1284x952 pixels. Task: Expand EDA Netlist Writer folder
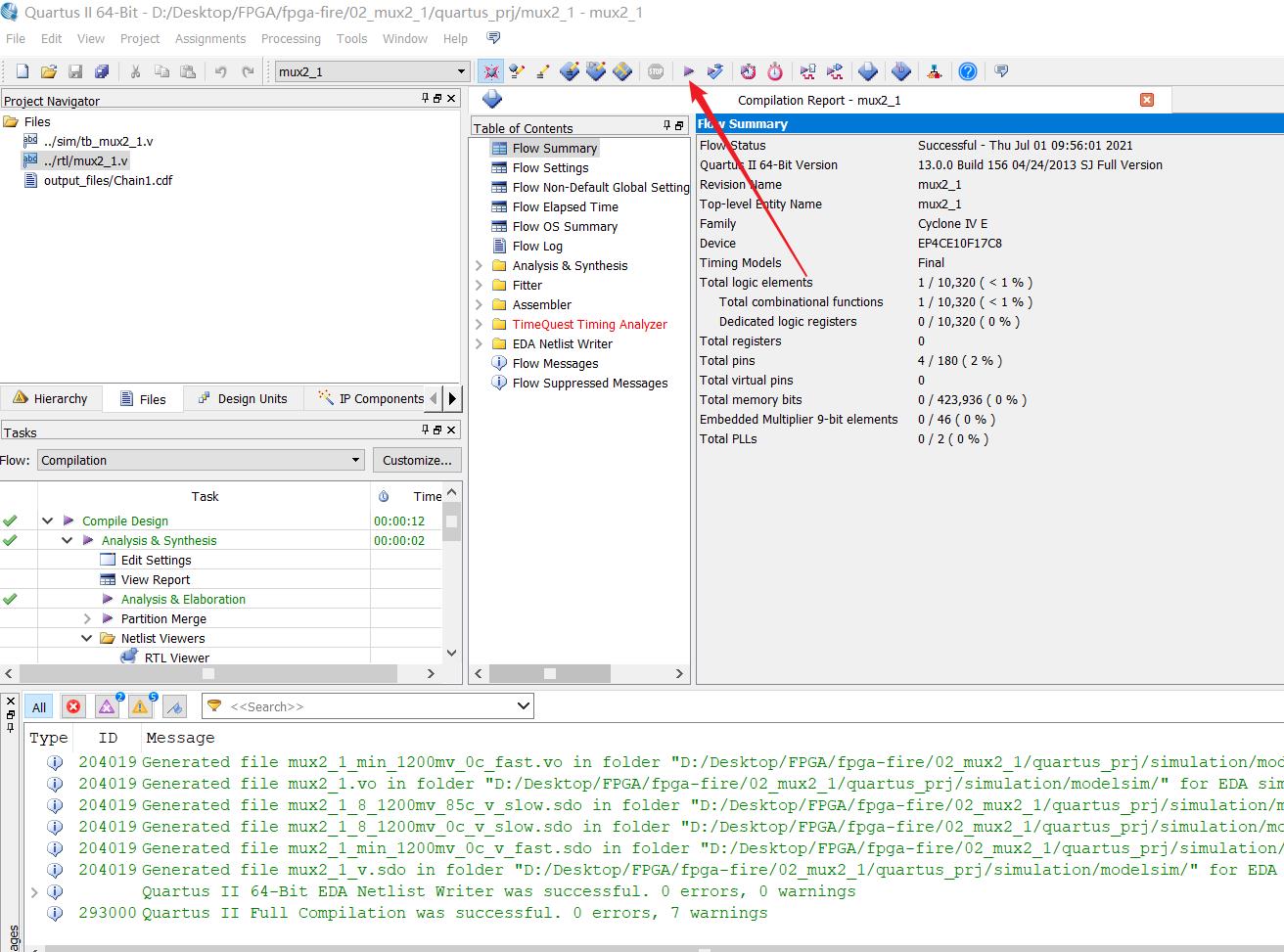[x=480, y=344]
